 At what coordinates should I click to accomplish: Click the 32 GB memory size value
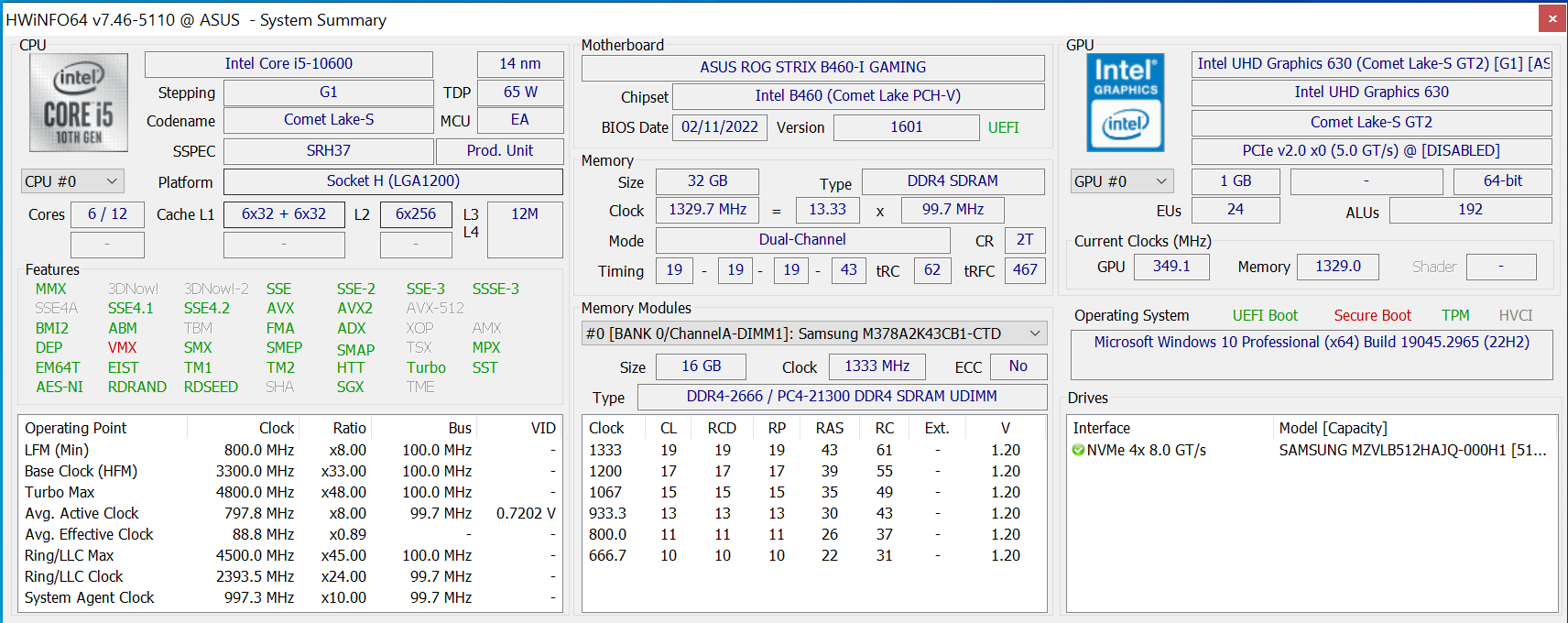(708, 181)
